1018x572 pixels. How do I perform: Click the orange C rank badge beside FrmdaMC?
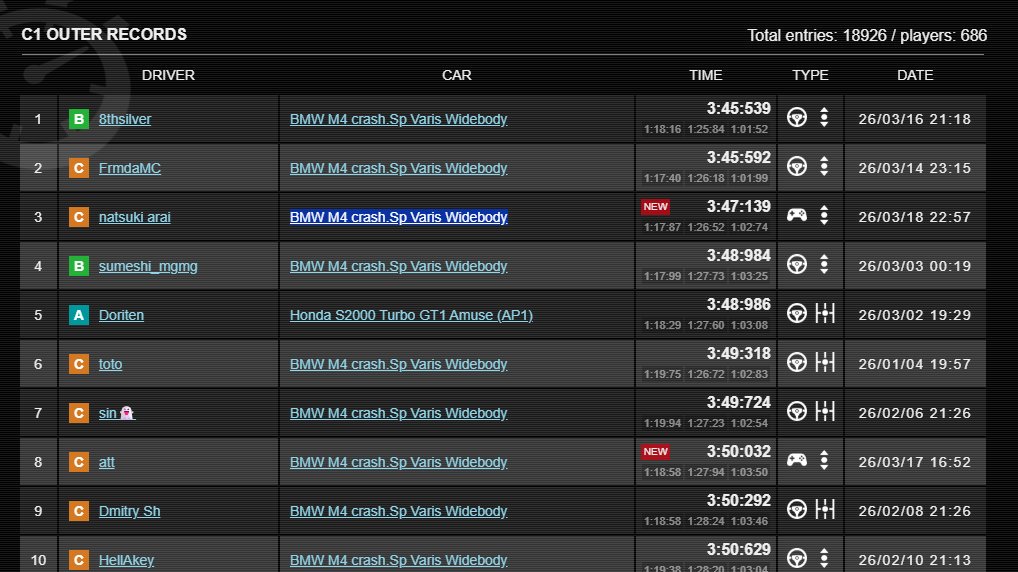(x=79, y=168)
